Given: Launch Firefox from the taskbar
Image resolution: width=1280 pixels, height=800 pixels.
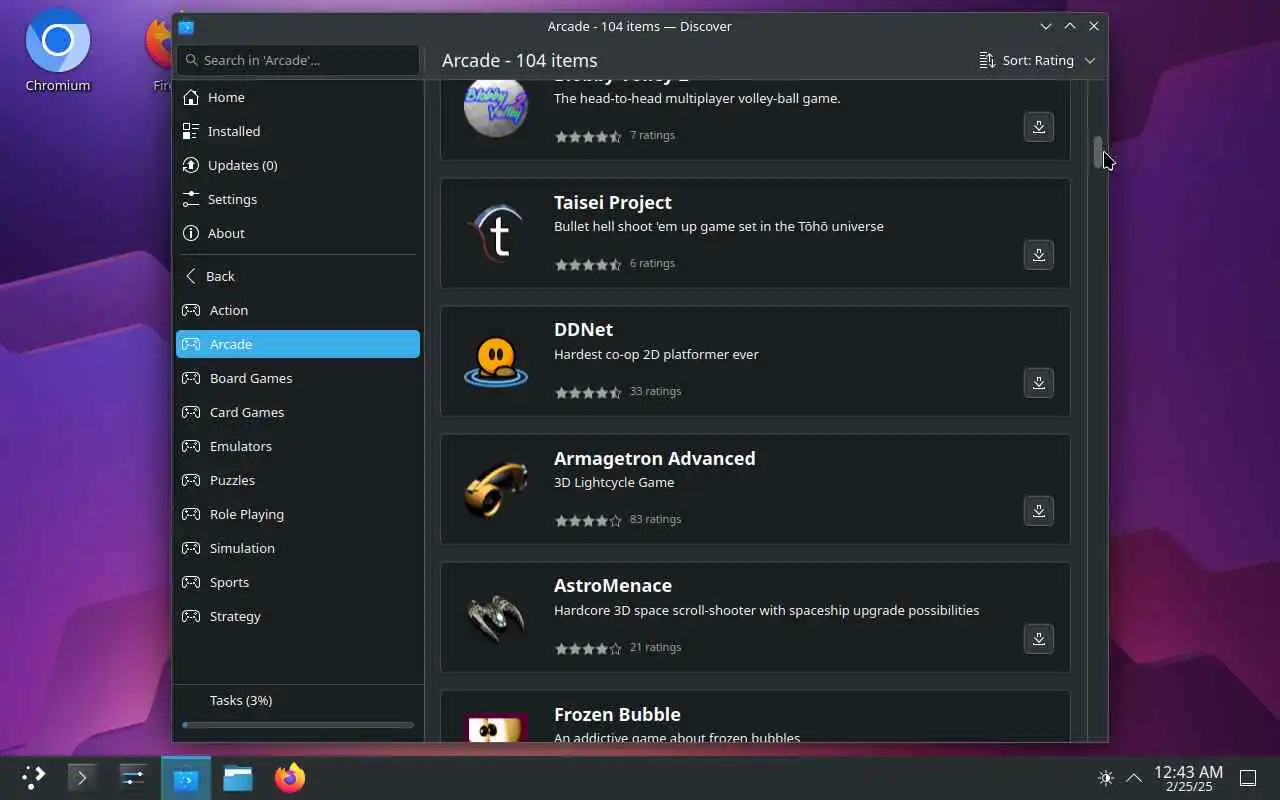Looking at the screenshot, I should point(290,777).
